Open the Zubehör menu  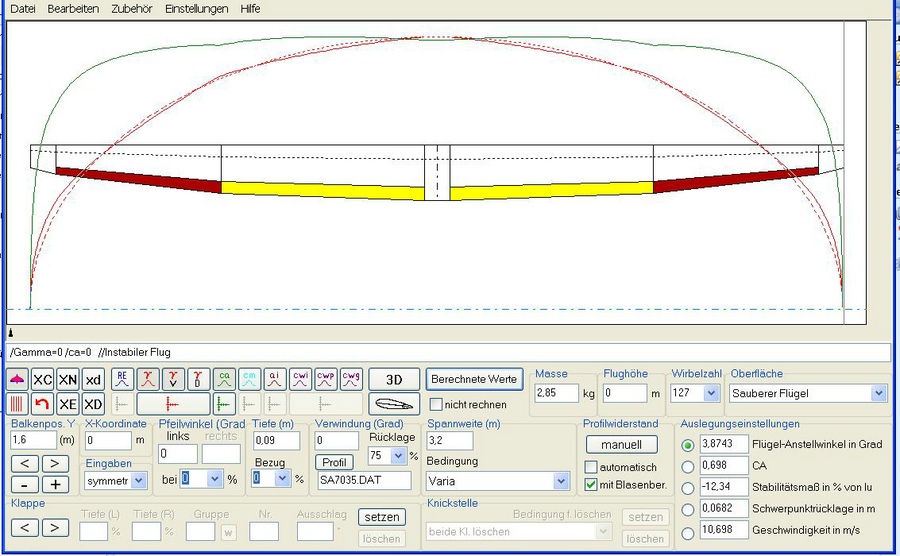coord(130,8)
